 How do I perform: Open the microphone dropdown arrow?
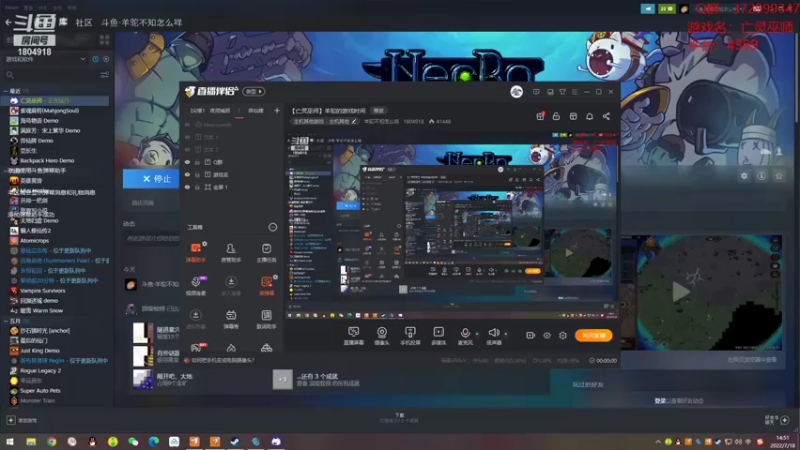[477, 334]
